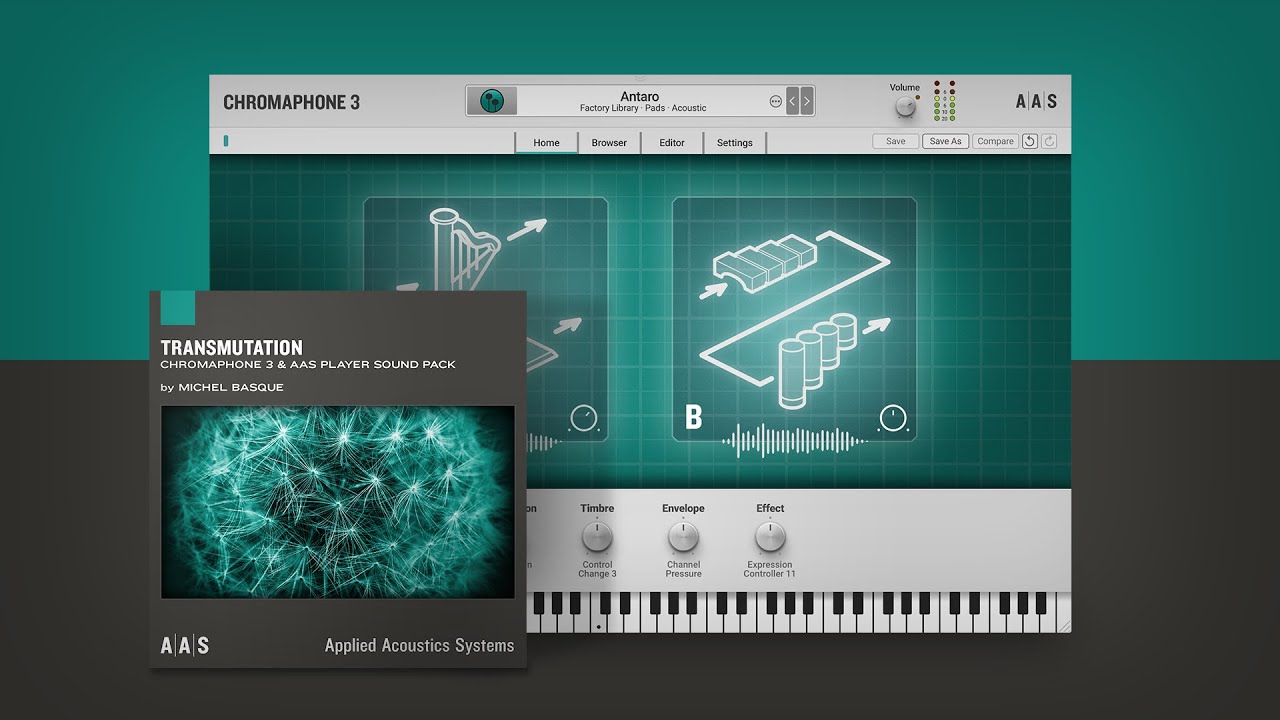This screenshot has height=720, width=1280.
Task: Click the AAS logo in Chromaphone header
Action: point(1036,101)
